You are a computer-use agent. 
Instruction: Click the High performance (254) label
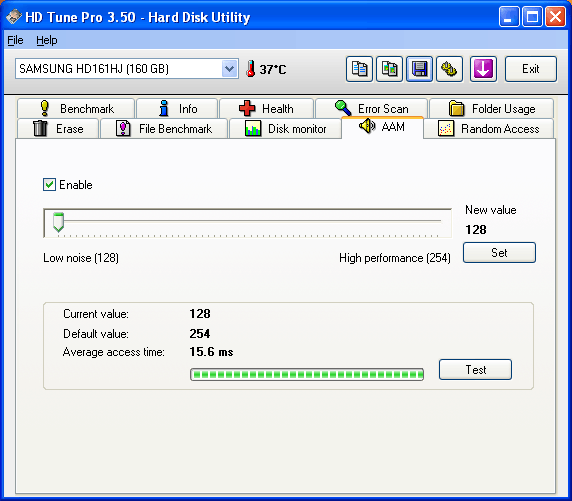tap(395, 258)
